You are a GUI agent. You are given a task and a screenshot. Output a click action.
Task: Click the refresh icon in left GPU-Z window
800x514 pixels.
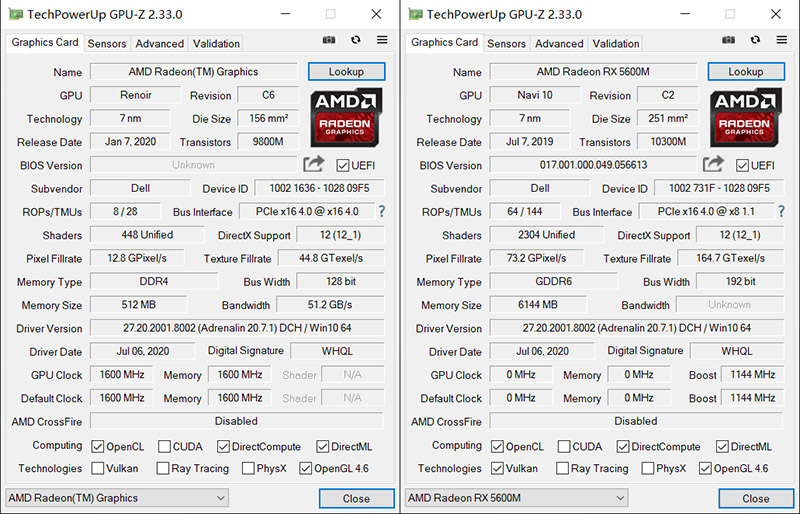[356, 39]
